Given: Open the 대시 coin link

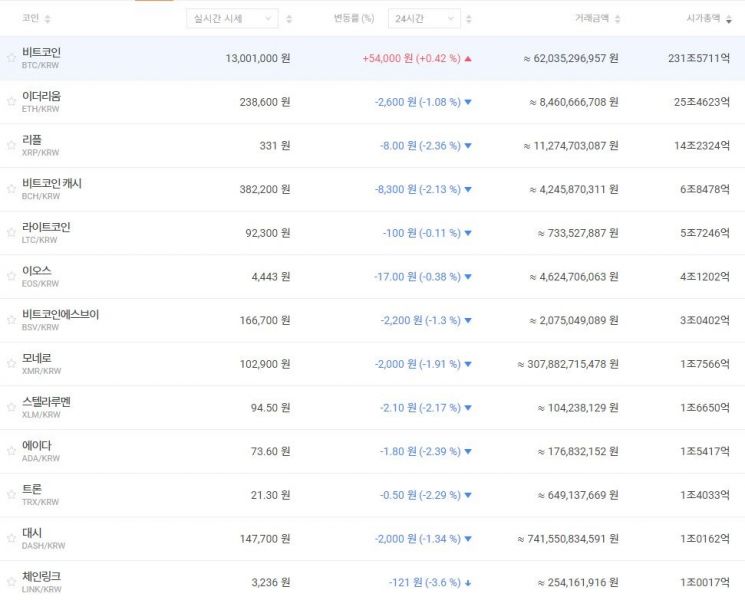Looking at the screenshot, I should click(x=32, y=533).
